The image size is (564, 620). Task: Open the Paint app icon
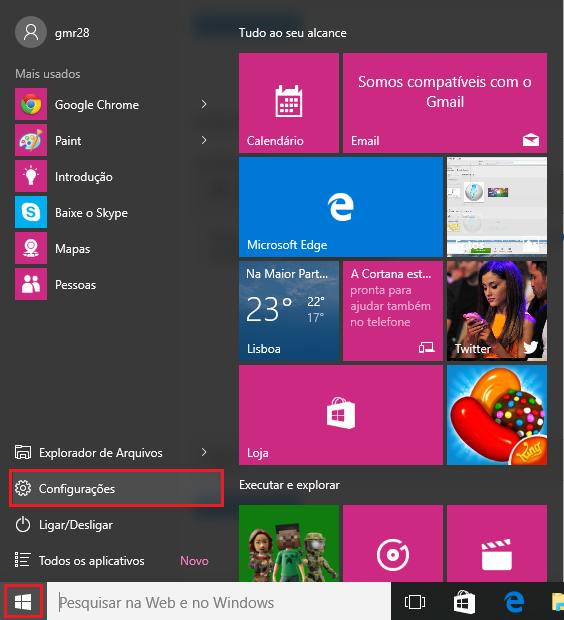pos(31,140)
